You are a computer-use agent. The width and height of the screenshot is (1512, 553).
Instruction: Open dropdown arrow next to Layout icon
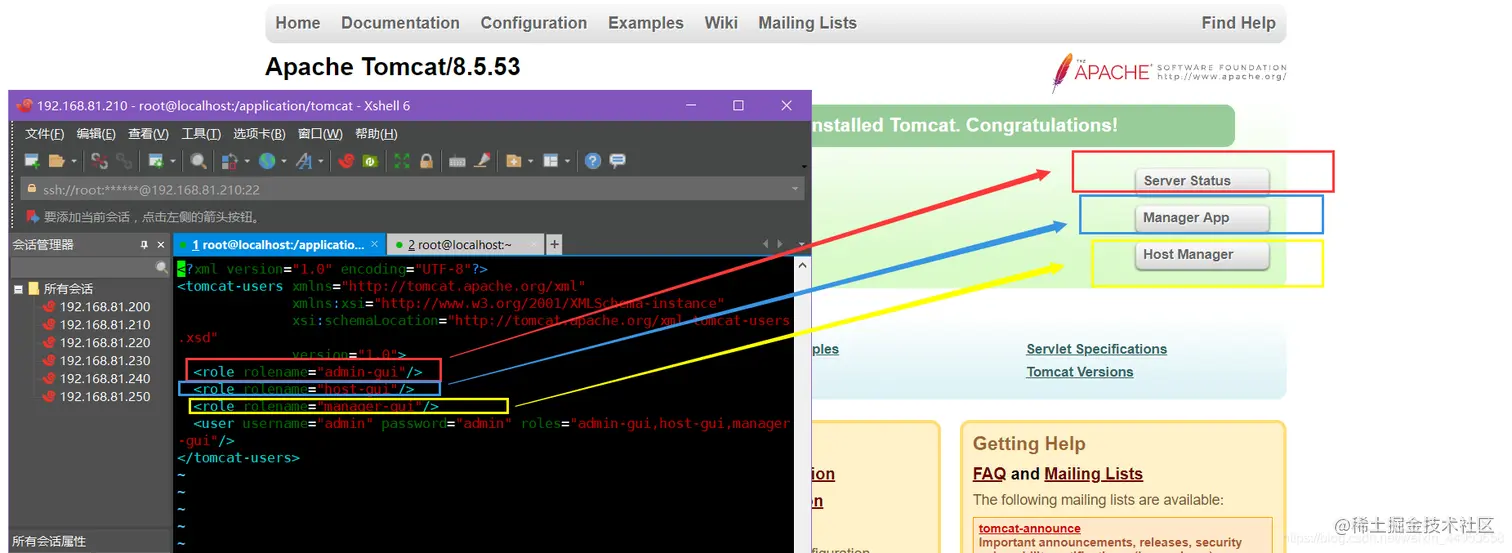[x=567, y=161]
